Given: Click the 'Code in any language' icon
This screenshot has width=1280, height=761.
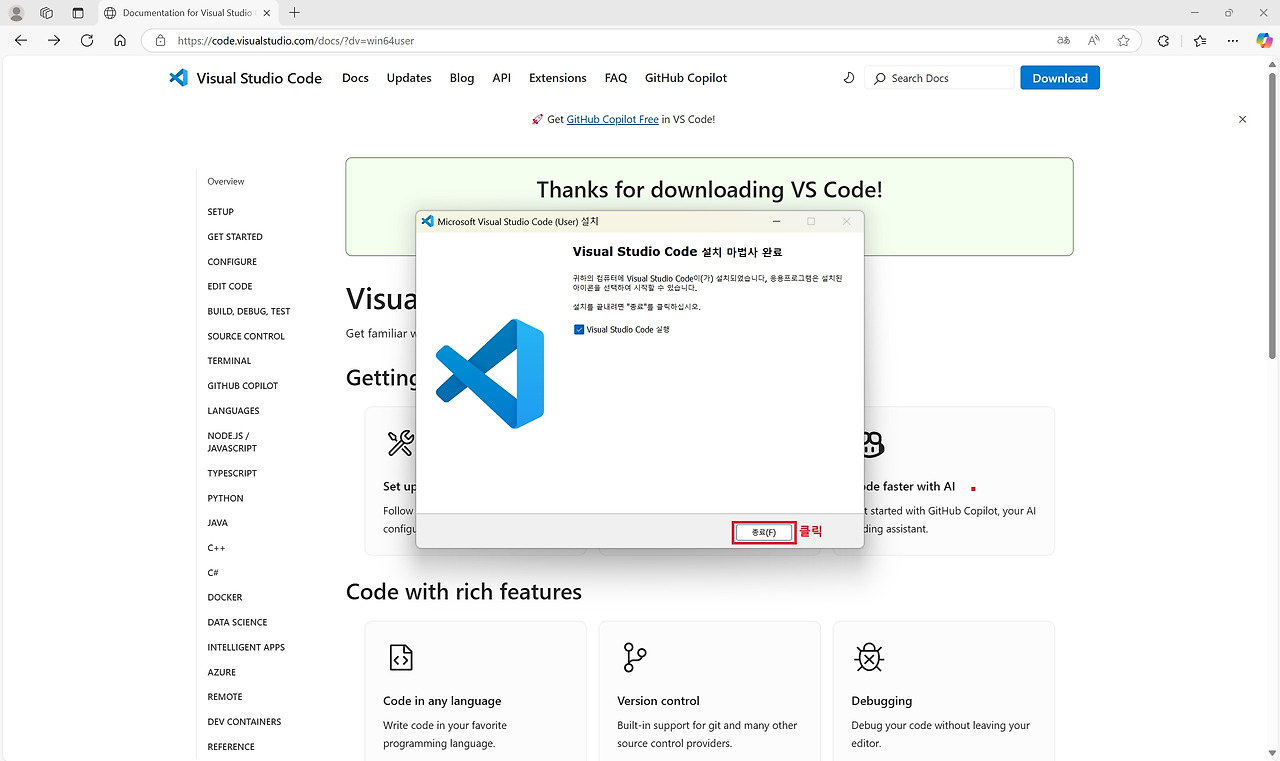Looking at the screenshot, I should click(401, 657).
